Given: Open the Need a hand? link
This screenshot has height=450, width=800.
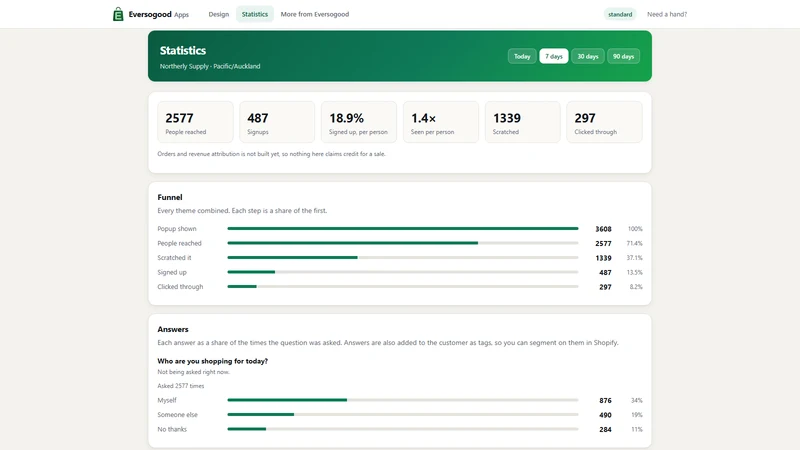Looking at the screenshot, I should tap(667, 14).
